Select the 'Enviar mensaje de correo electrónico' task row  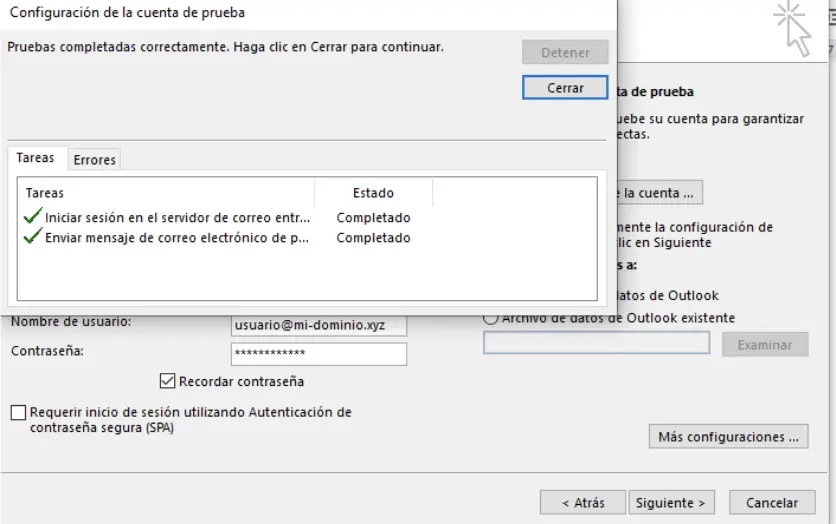(x=307, y=238)
